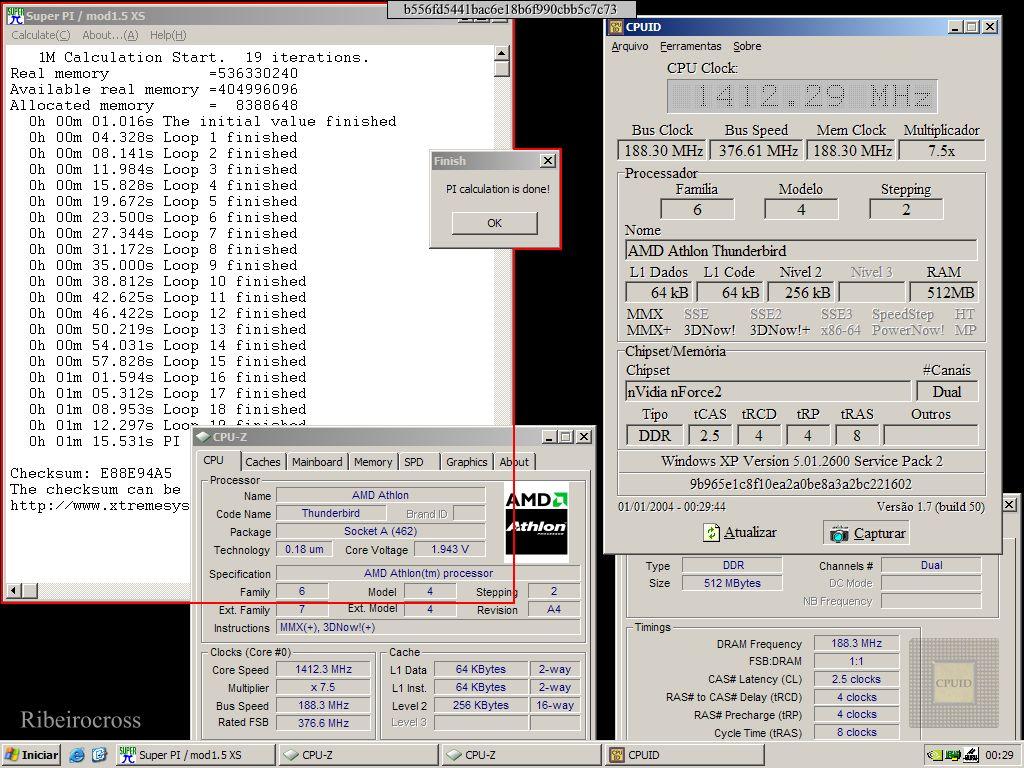Close the Finish dialog with X
The width and height of the screenshot is (1024, 768).
(x=548, y=161)
